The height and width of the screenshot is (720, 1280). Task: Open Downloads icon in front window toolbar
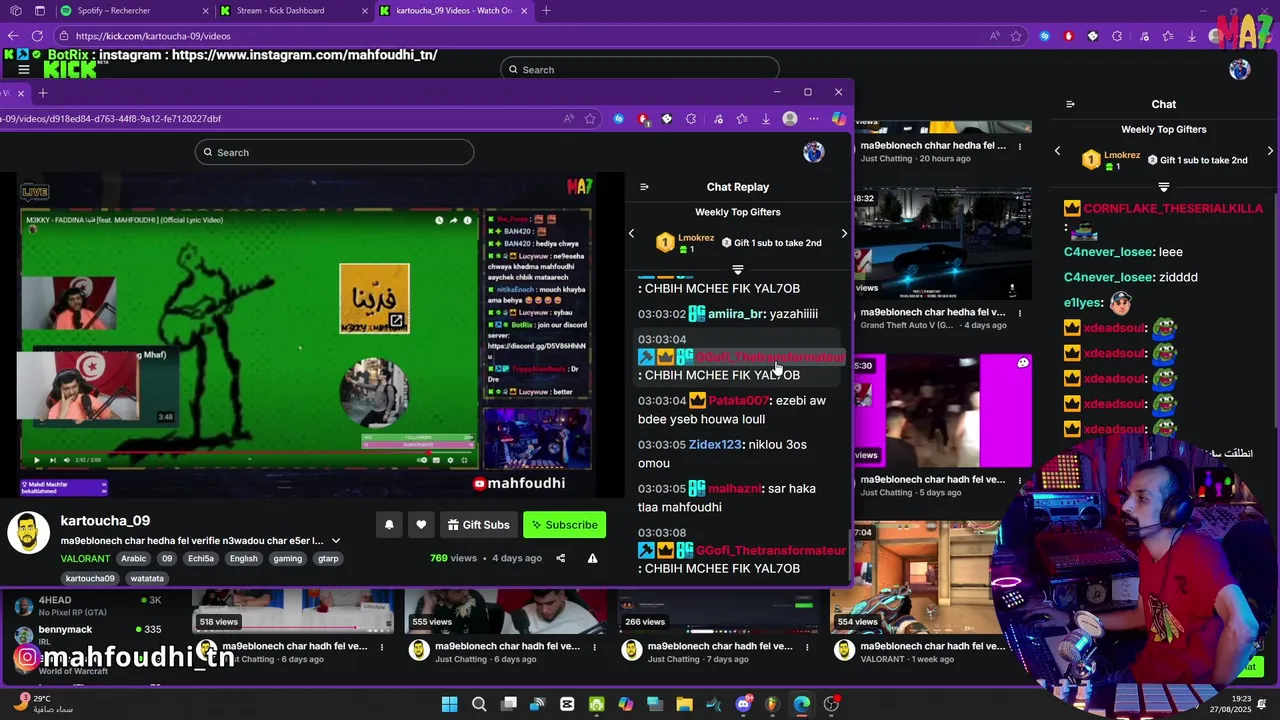pyautogui.click(x=766, y=118)
